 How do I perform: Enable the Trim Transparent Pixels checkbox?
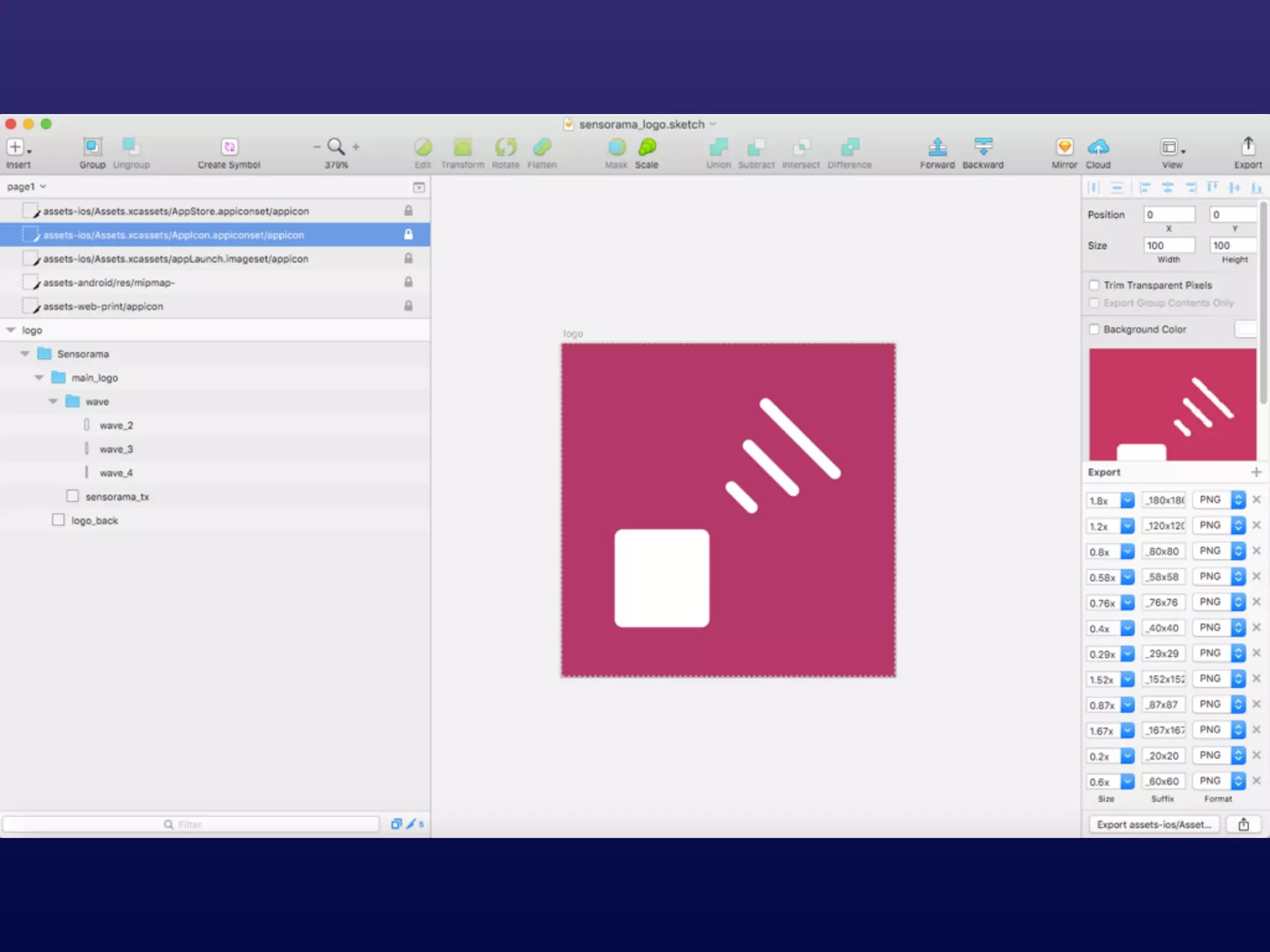1094,285
